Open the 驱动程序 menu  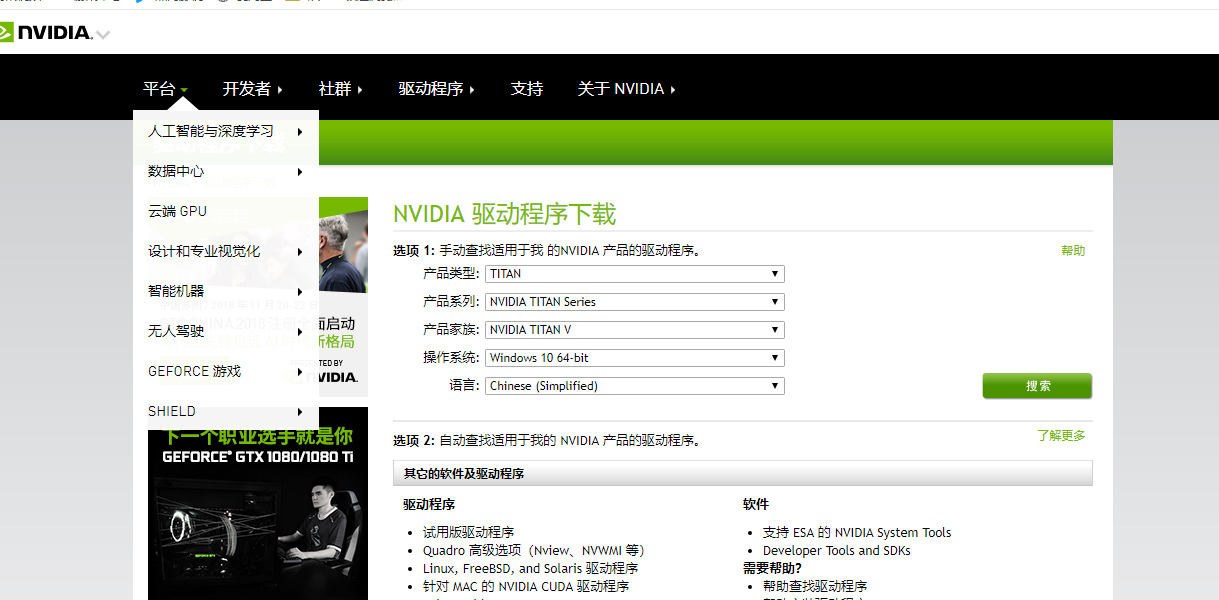point(436,89)
